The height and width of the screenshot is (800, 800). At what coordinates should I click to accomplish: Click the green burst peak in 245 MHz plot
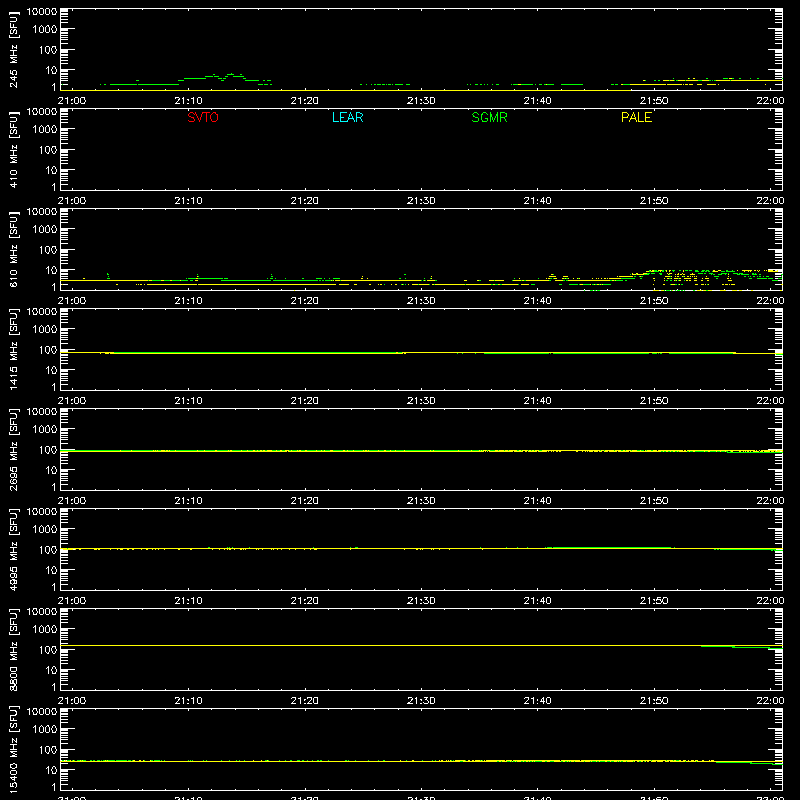tap(231, 75)
